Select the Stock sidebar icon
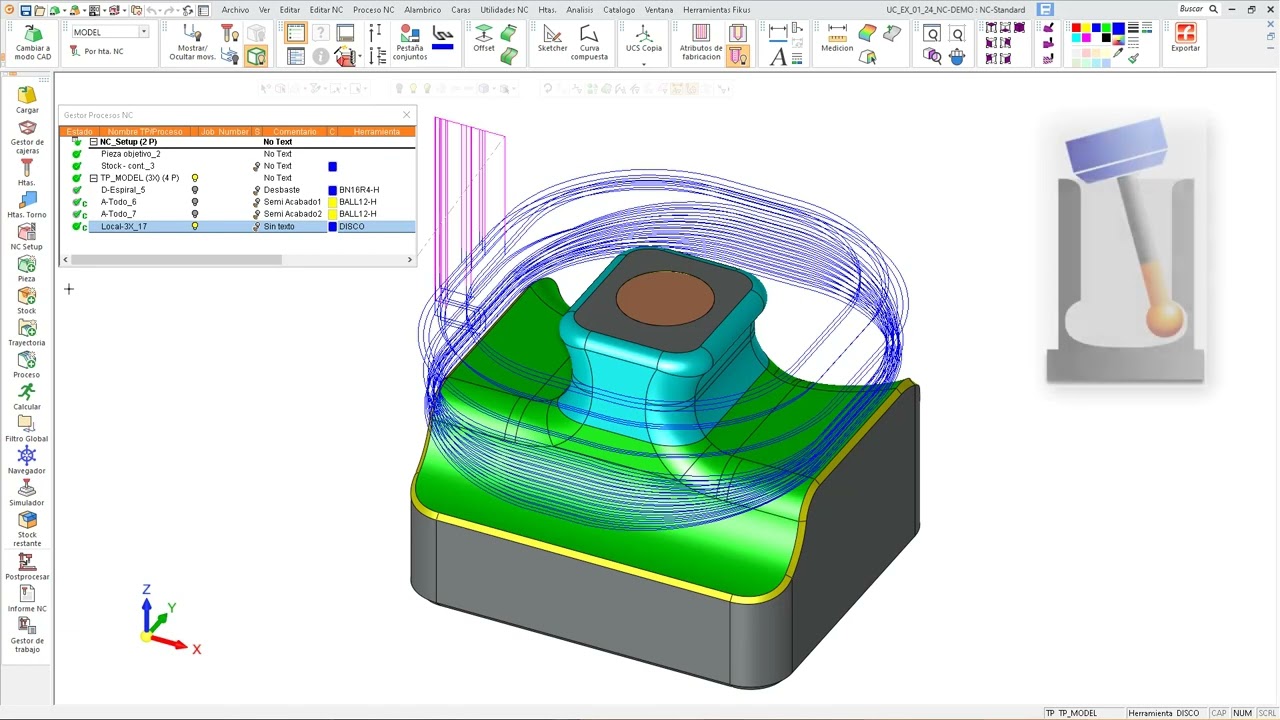This screenshot has width=1280, height=720. click(x=27, y=301)
